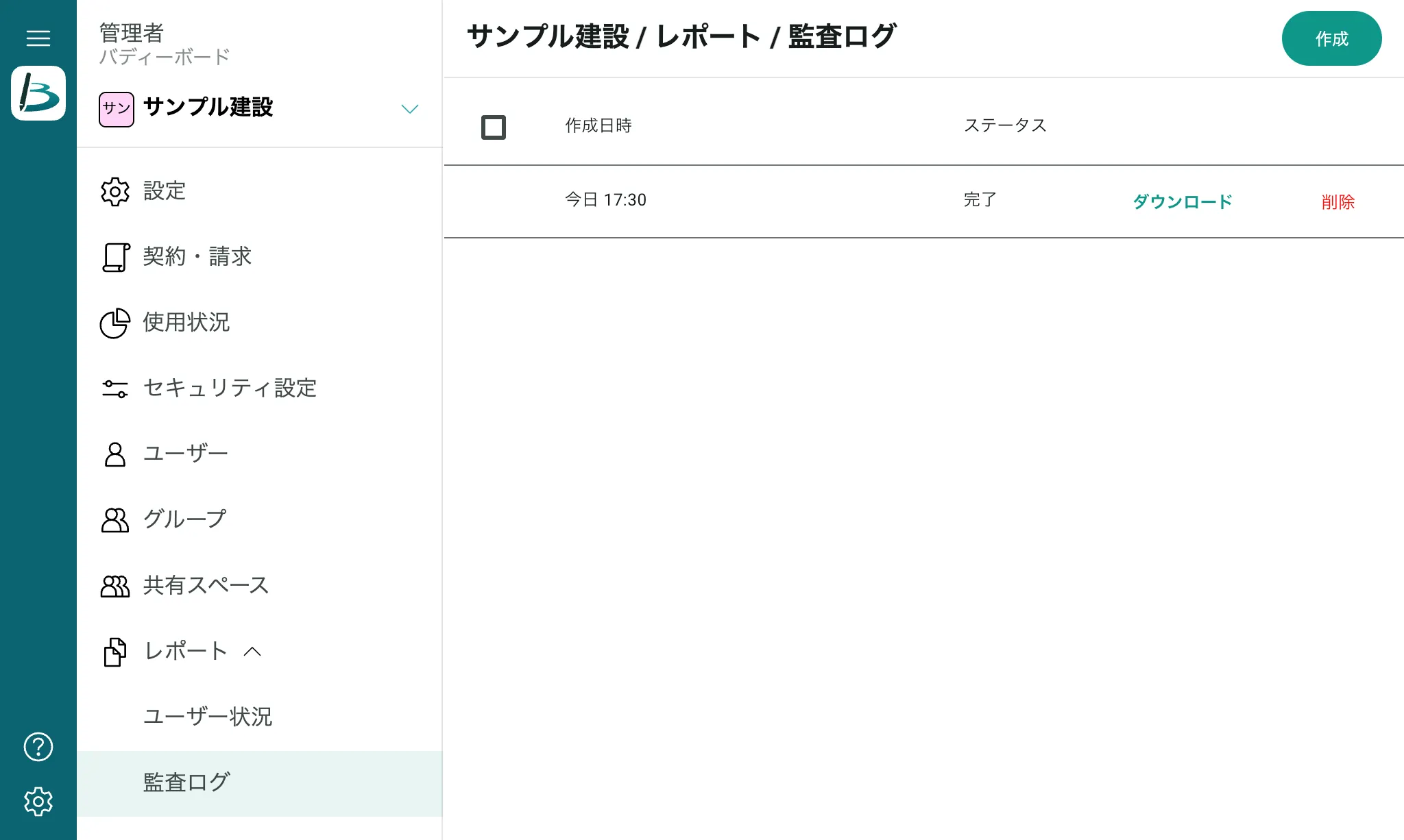Click the scroll icon beside 契約・請求
The width and height of the screenshot is (1404, 840).
coord(115,258)
